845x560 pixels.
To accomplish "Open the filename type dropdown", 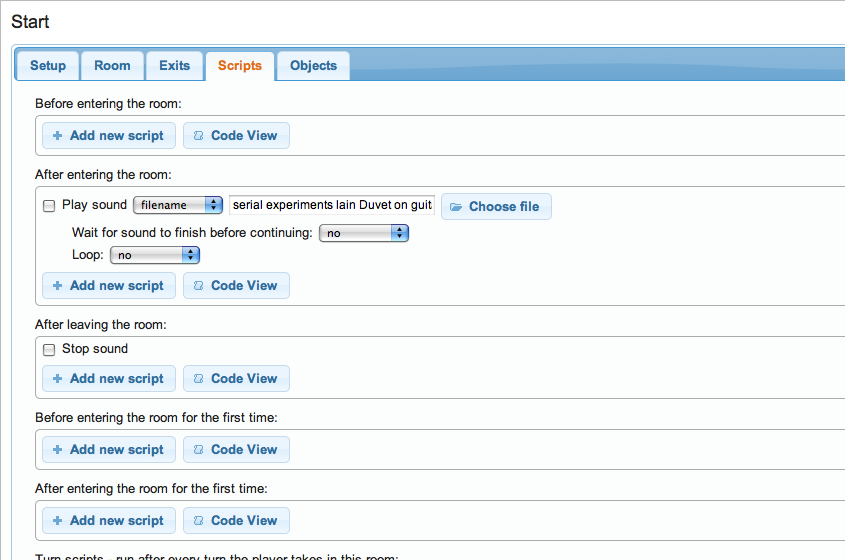I will (x=177, y=205).
